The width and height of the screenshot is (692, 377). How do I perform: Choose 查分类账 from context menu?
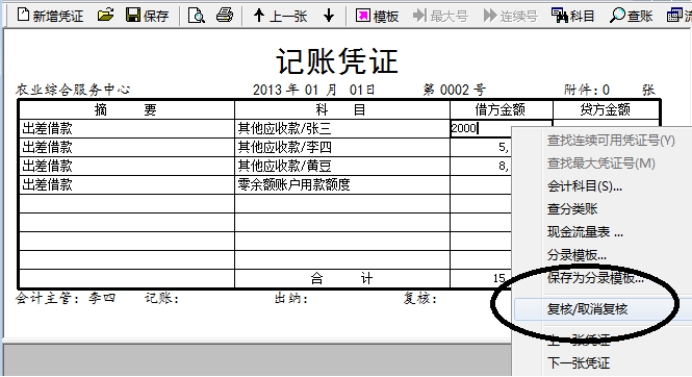pos(572,209)
